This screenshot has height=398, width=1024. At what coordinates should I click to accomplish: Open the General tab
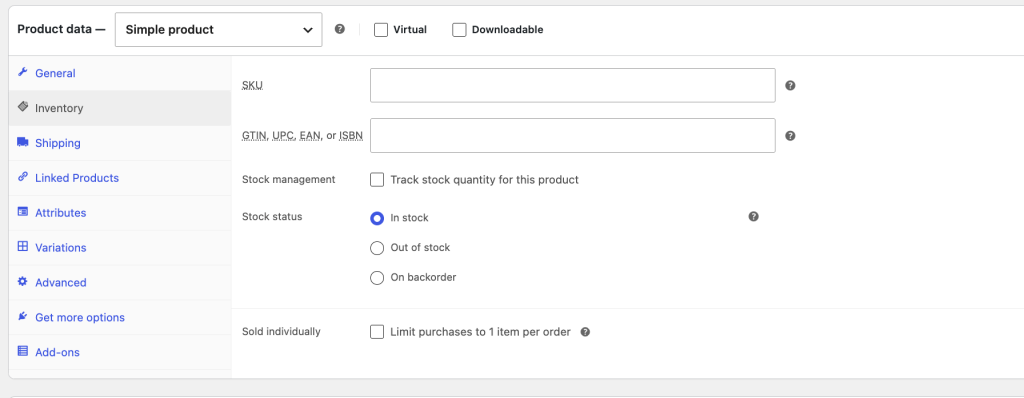[120, 73]
